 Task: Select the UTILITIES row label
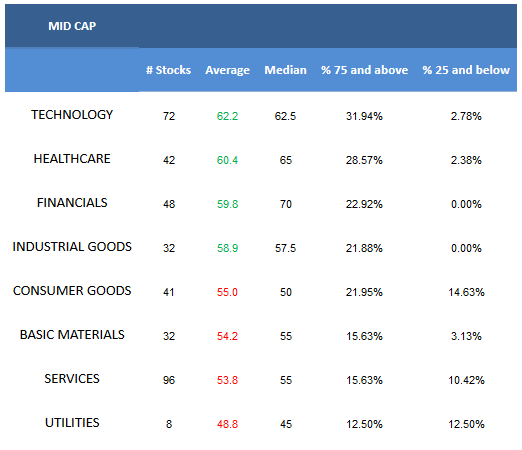point(72,423)
